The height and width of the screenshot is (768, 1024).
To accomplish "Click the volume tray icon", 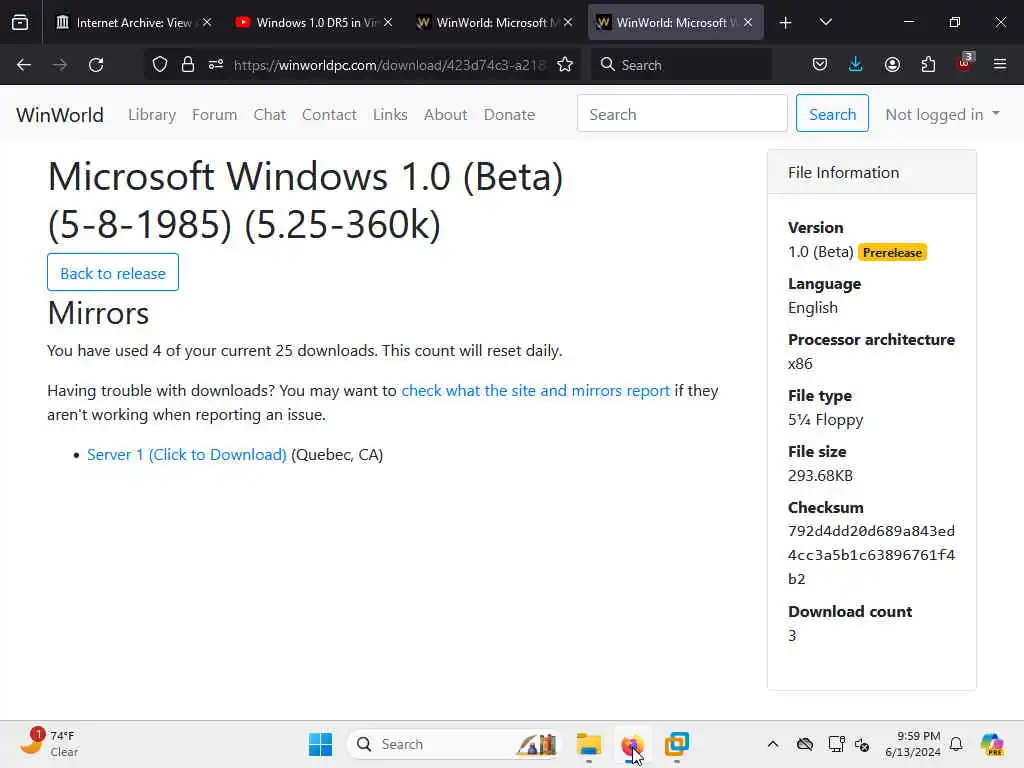I will click(862, 744).
